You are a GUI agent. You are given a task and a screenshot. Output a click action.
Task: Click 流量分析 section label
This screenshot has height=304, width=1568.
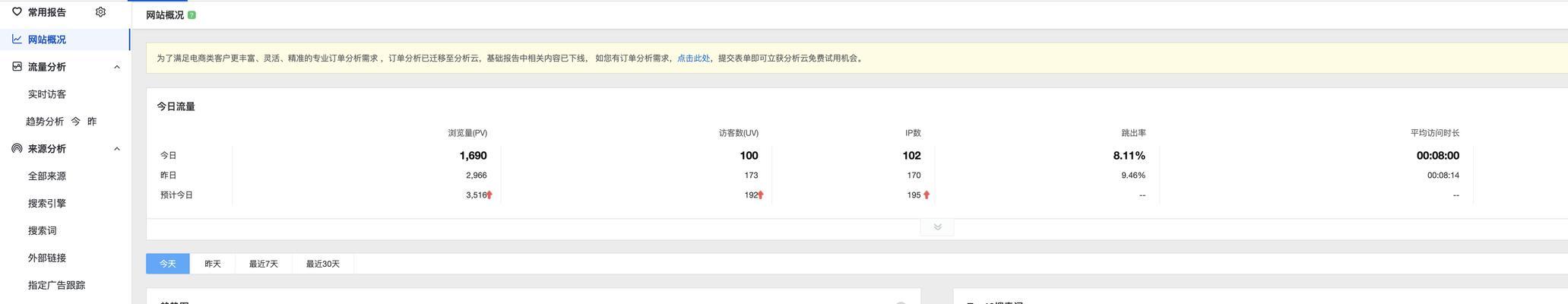(x=47, y=67)
